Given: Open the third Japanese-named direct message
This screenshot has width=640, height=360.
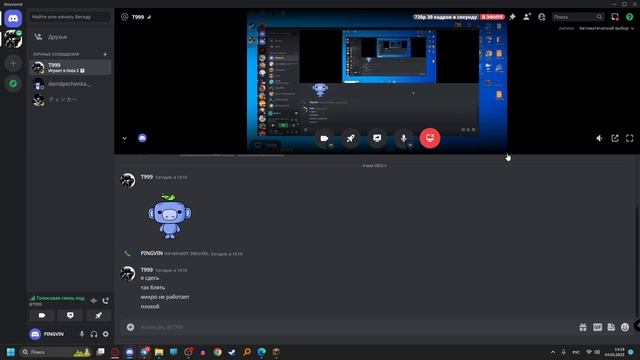Looking at the screenshot, I should click(x=70, y=100).
